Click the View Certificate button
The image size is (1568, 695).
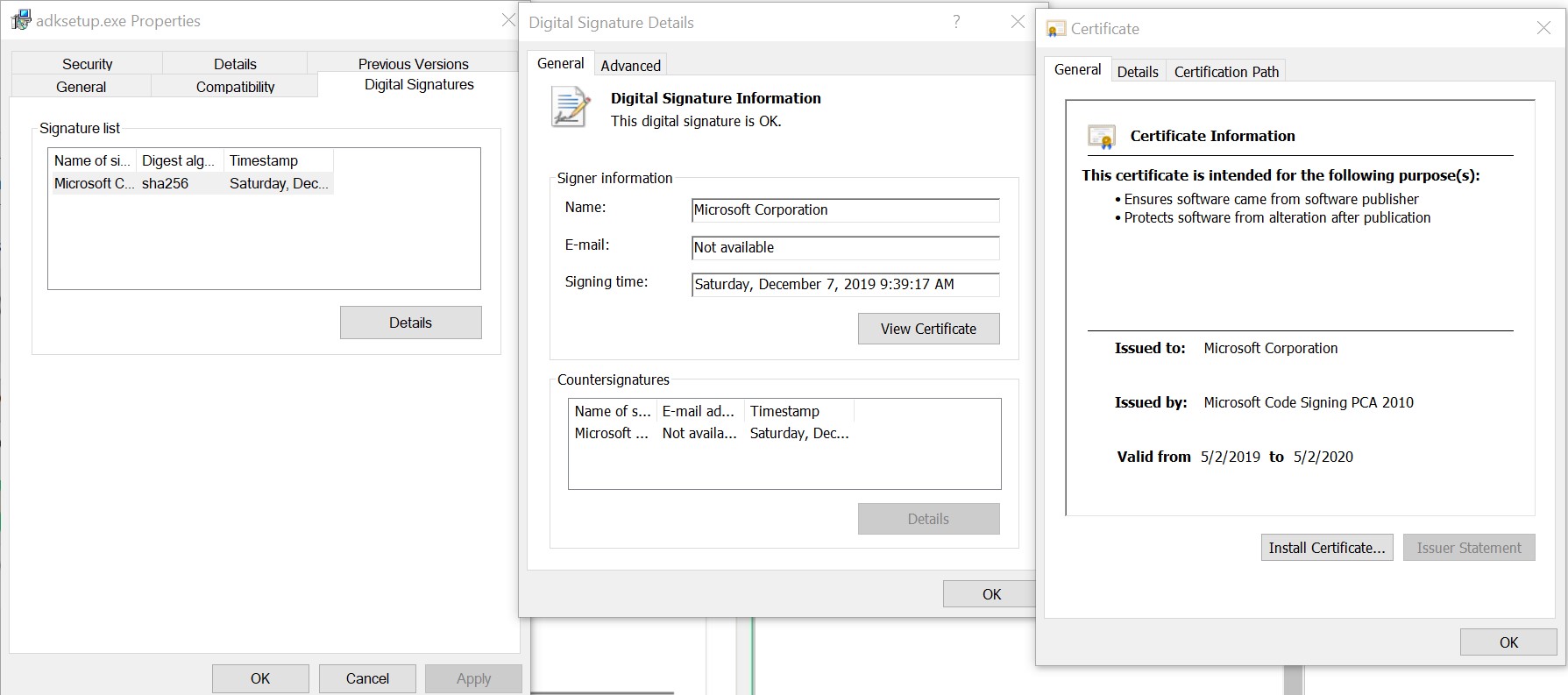[x=928, y=329]
